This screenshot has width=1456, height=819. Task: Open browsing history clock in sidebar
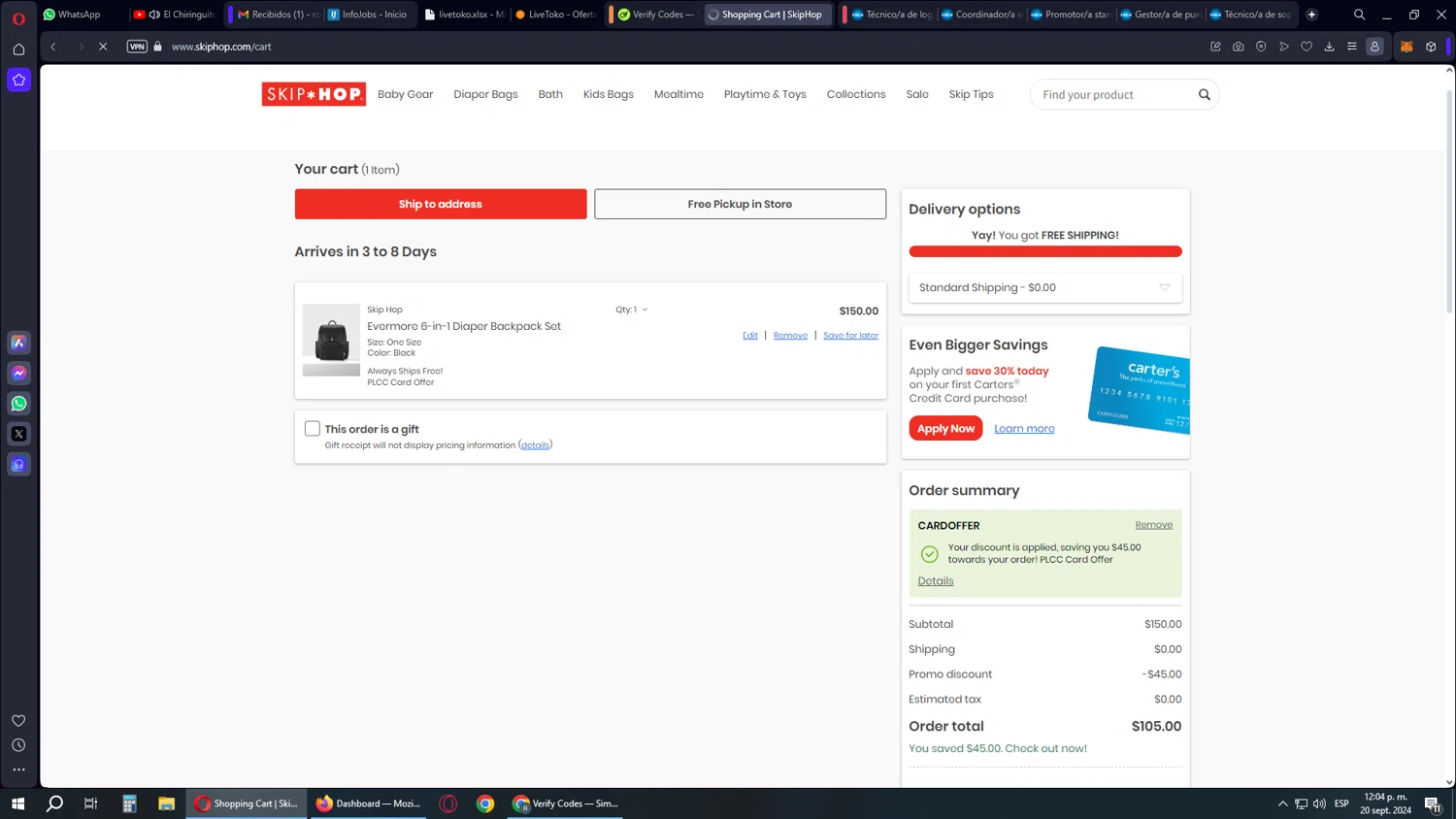[x=18, y=745]
